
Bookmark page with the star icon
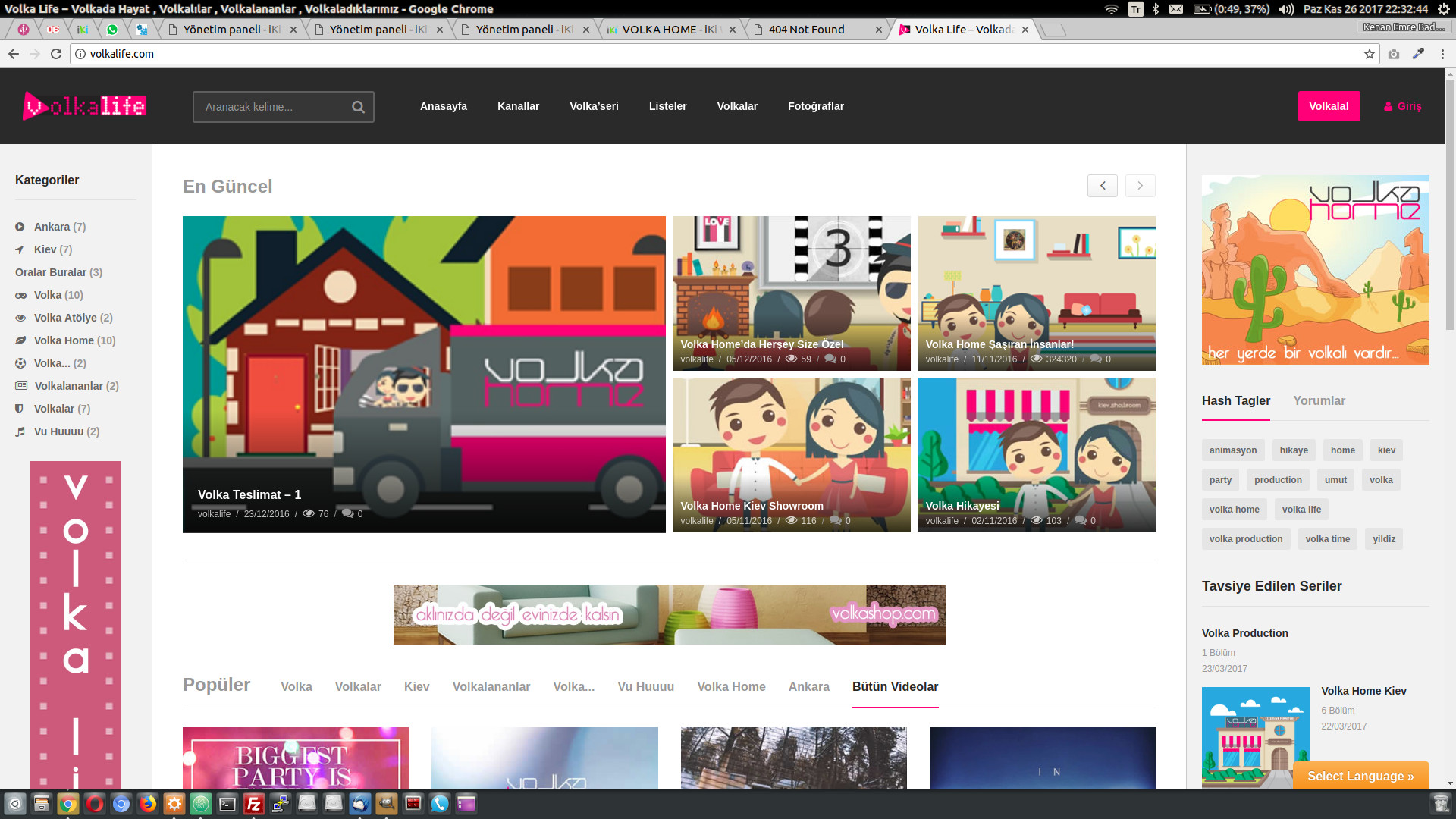coord(1370,54)
